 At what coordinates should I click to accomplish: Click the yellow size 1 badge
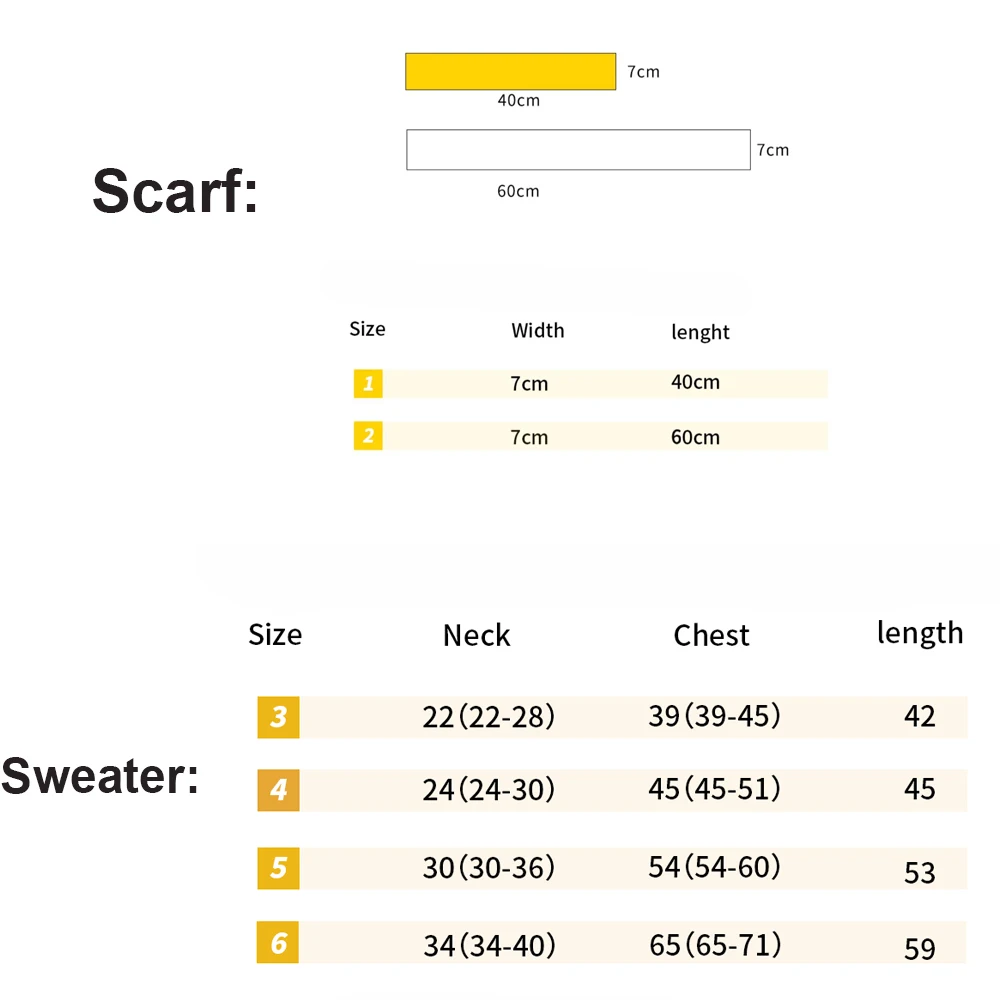click(x=368, y=383)
